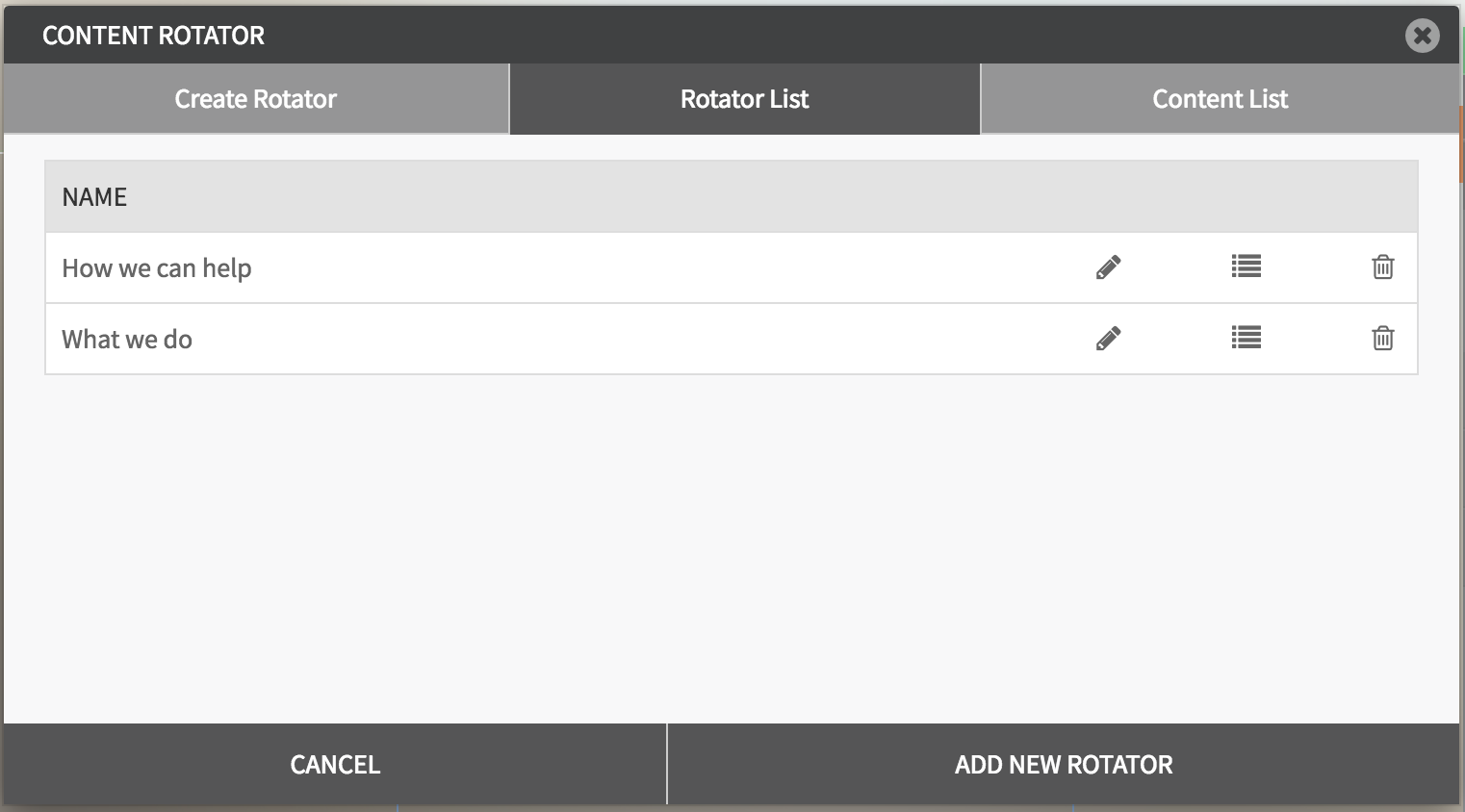This screenshot has height=812, width=1465.
Task: Select the Rotator List tab
Action: (x=744, y=99)
